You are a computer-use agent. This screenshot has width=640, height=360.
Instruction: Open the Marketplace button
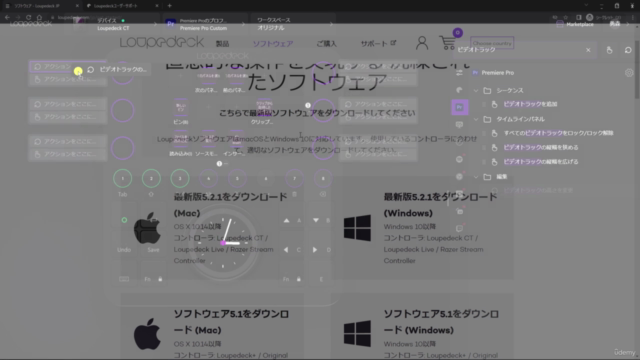(x=575, y=24)
